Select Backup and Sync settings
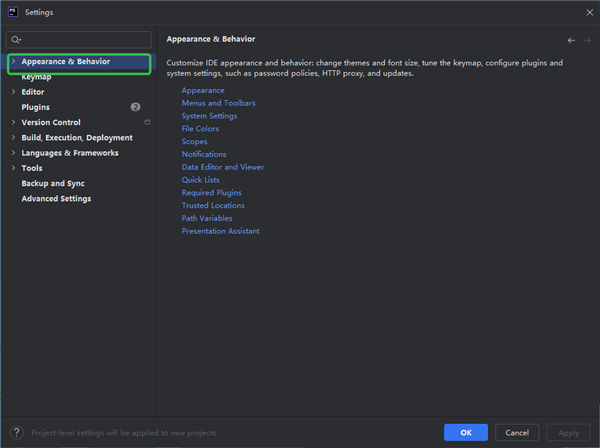Viewport: 600px width, 448px height. click(x=53, y=184)
